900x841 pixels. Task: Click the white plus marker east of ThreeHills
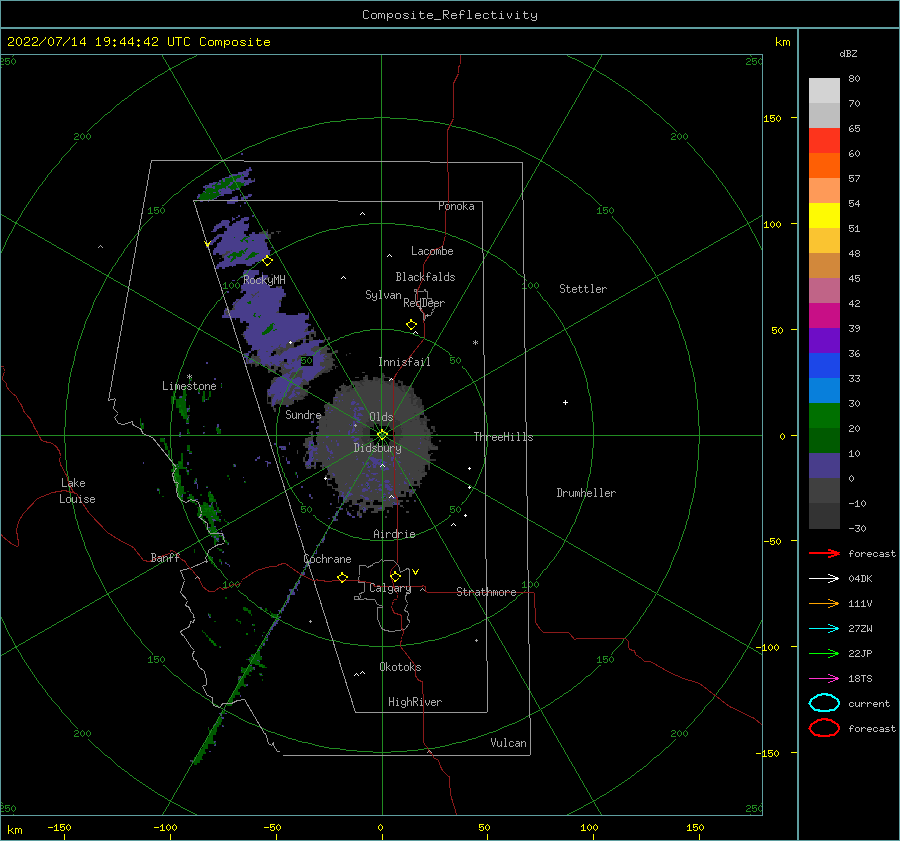pos(565,402)
